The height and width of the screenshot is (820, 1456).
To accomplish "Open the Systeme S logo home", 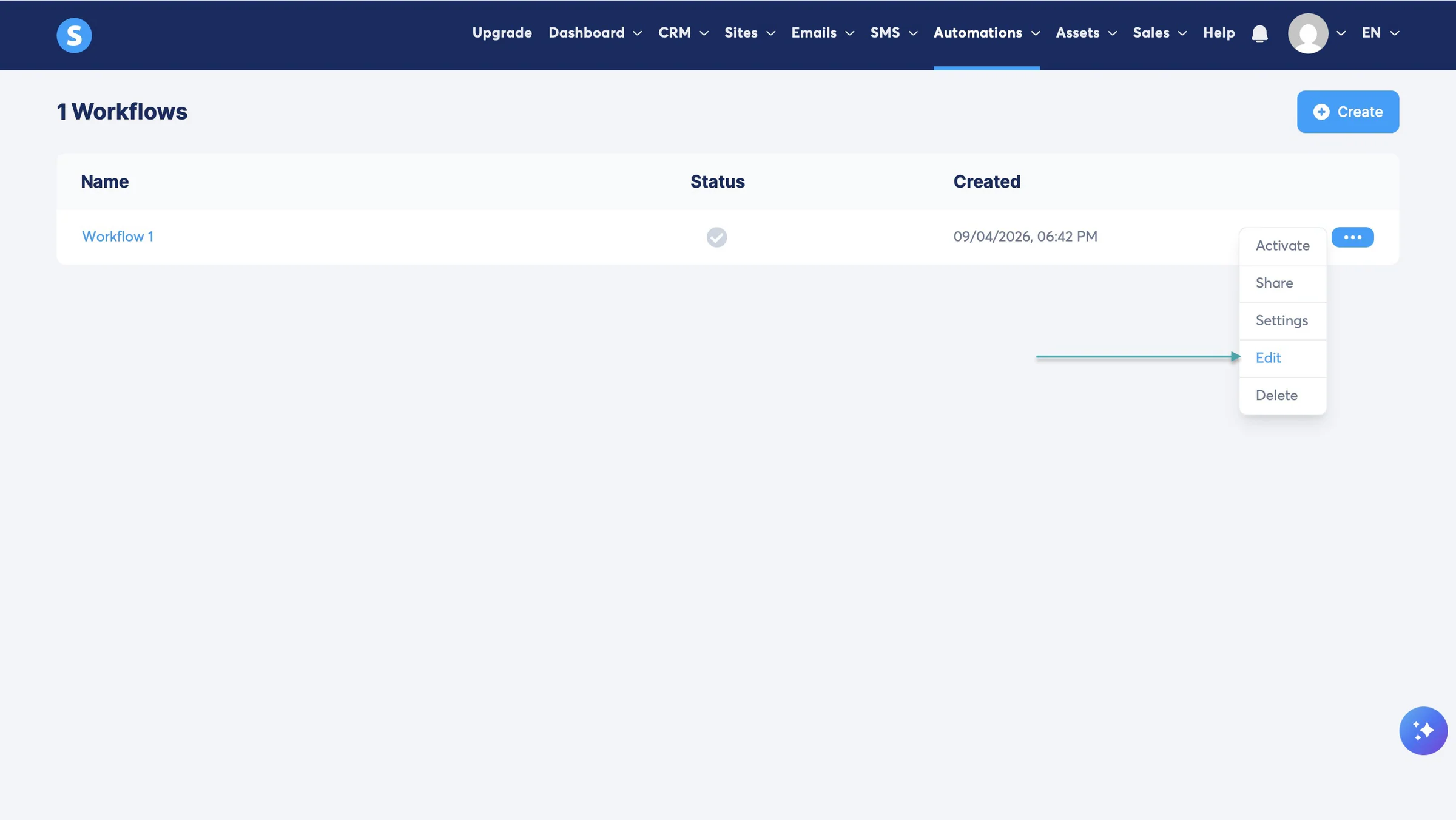I will point(74,35).
